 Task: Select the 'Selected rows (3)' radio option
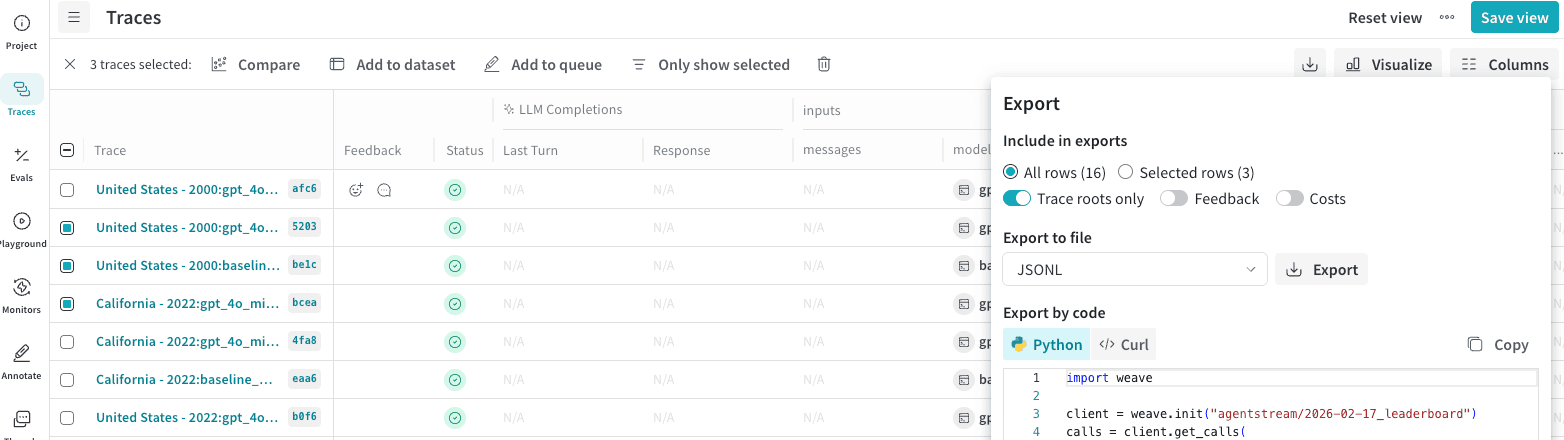coord(1186,172)
